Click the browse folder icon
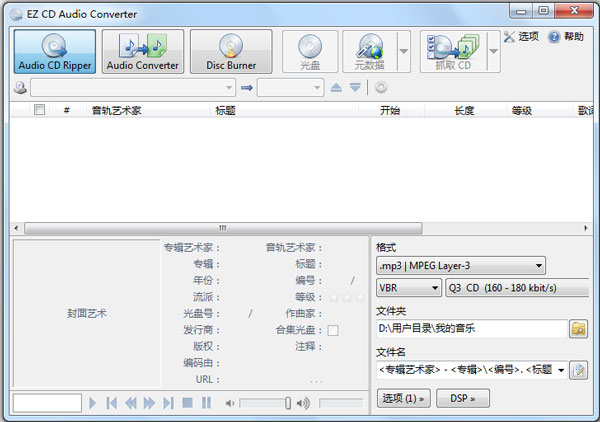This screenshot has height=422, width=600. pyautogui.click(x=578, y=329)
